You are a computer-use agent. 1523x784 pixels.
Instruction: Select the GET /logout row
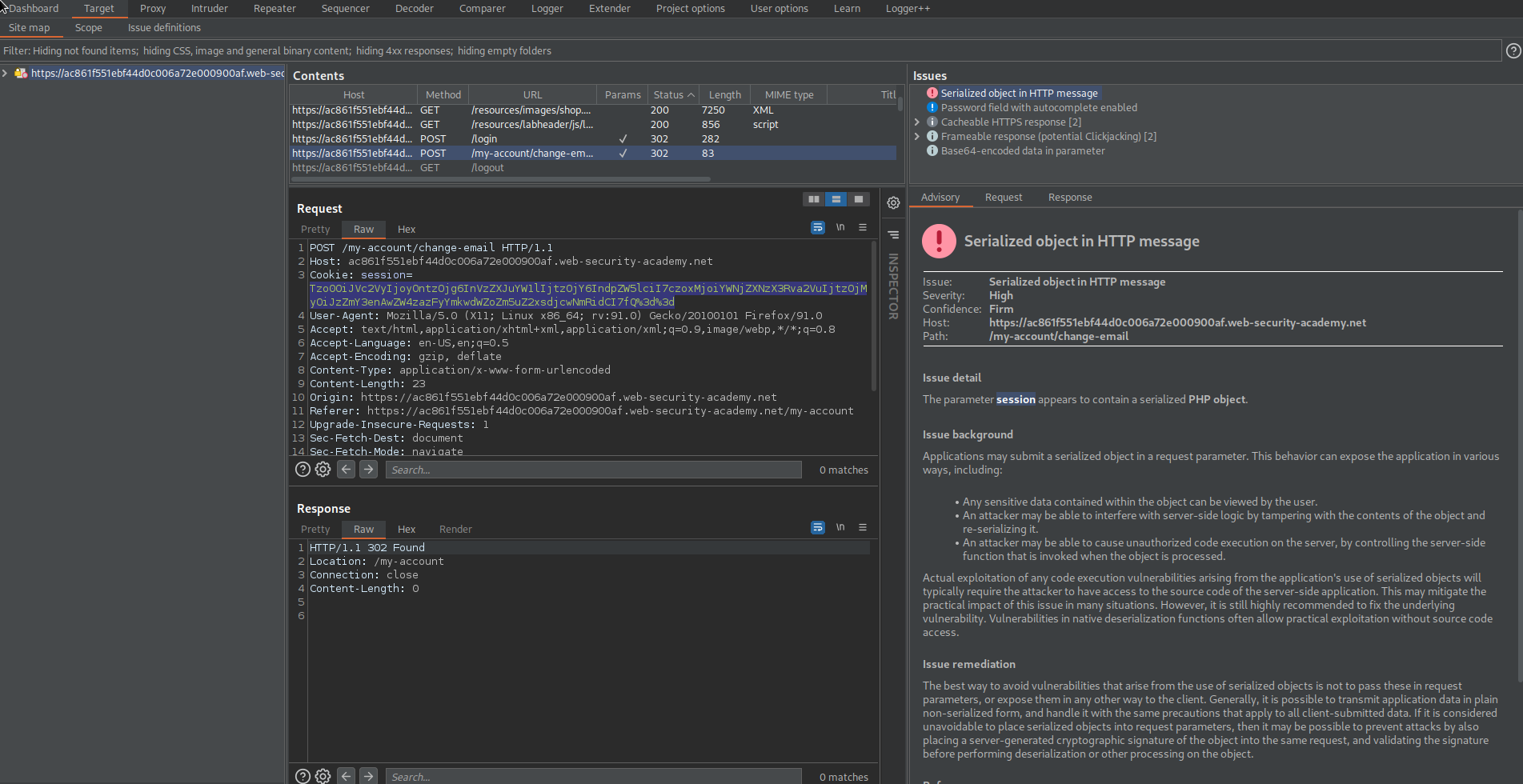point(593,167)
